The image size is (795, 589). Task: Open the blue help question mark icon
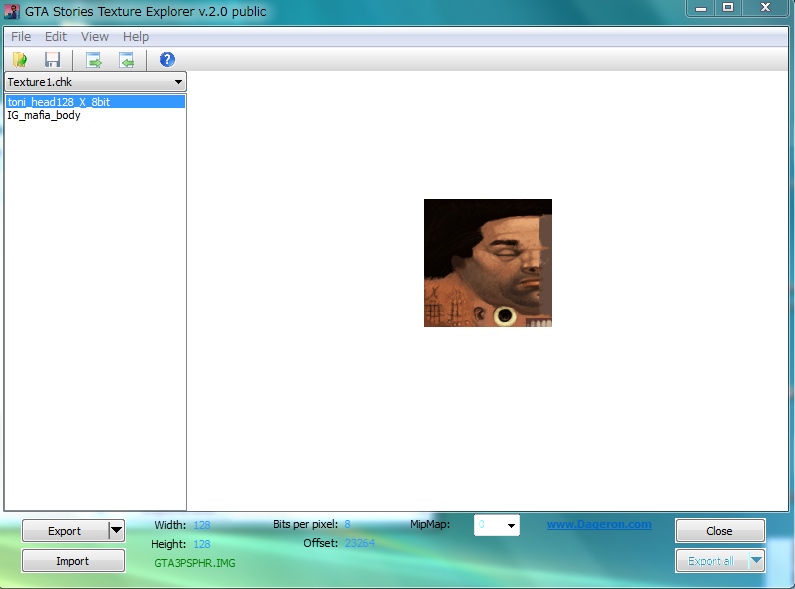pyautogui.click(x=167, y=60)
